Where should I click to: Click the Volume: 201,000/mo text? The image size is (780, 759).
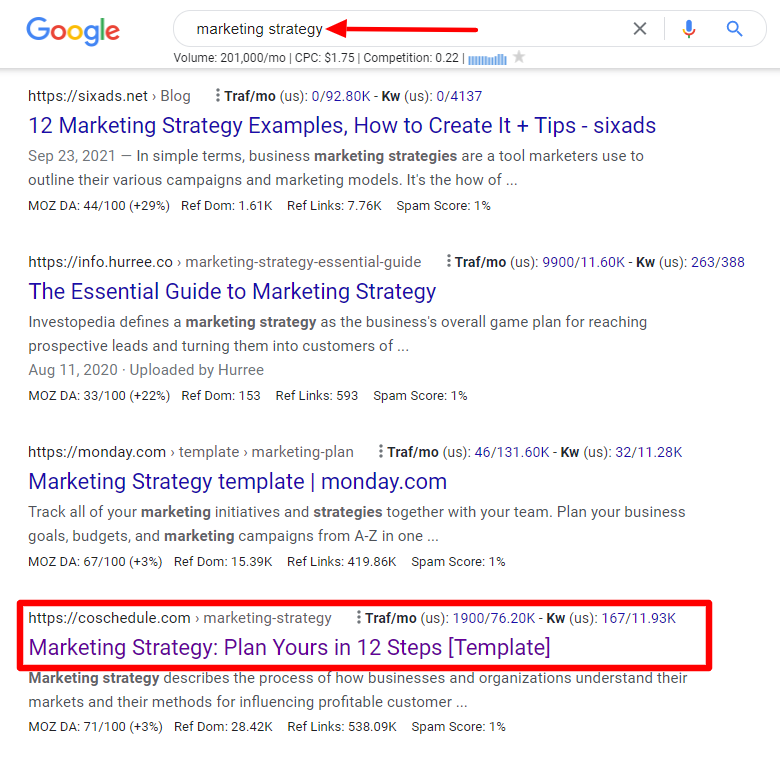click(x=229, y=58)
